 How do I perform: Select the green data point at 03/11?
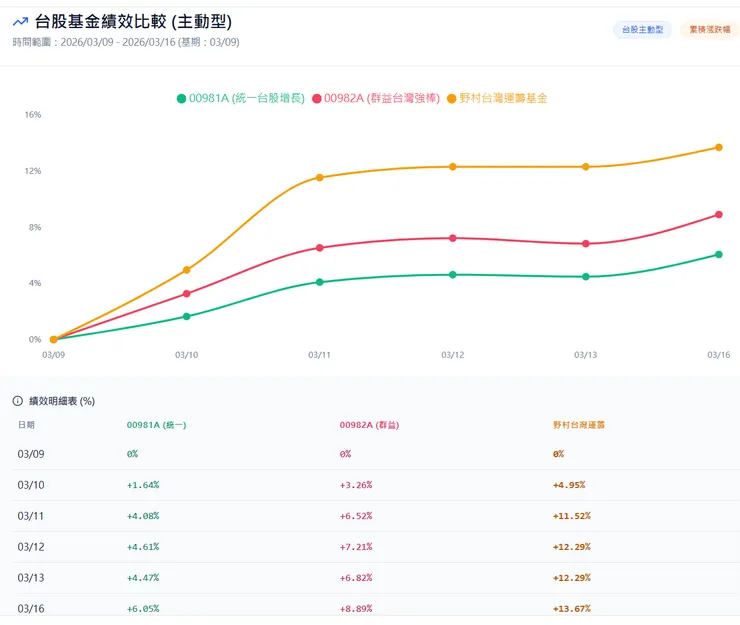[320, 282]
